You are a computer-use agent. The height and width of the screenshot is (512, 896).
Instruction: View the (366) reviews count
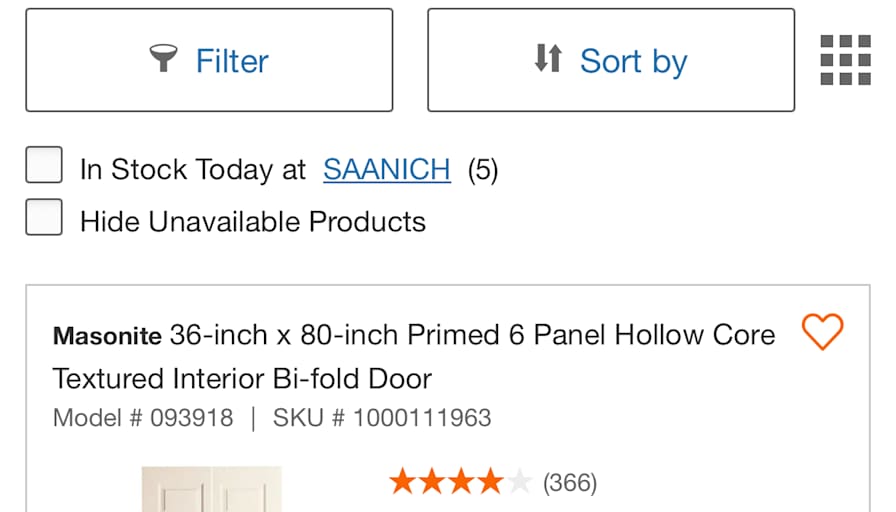point(569,484)
